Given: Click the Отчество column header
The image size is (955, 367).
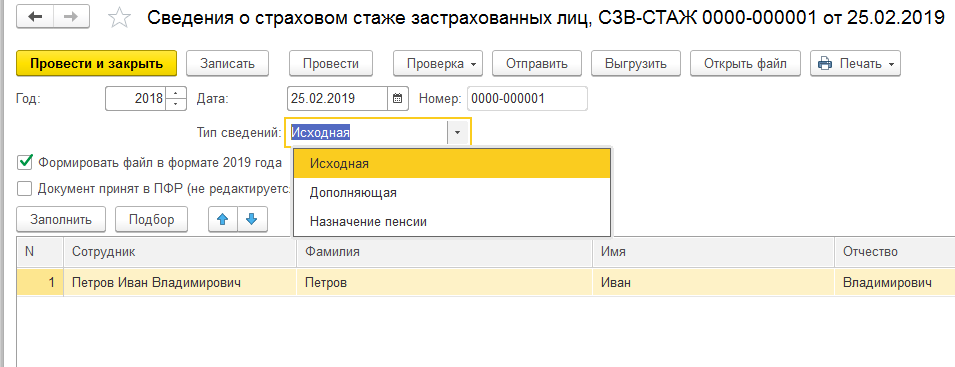Looking at the screenshot, I should pyautogui.click(x=895, y=252).
